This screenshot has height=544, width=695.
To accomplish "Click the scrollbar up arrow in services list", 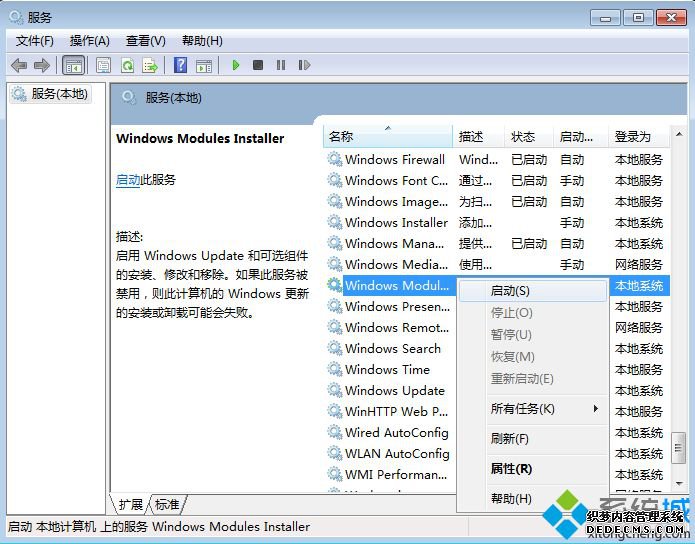I will point(679,134).
